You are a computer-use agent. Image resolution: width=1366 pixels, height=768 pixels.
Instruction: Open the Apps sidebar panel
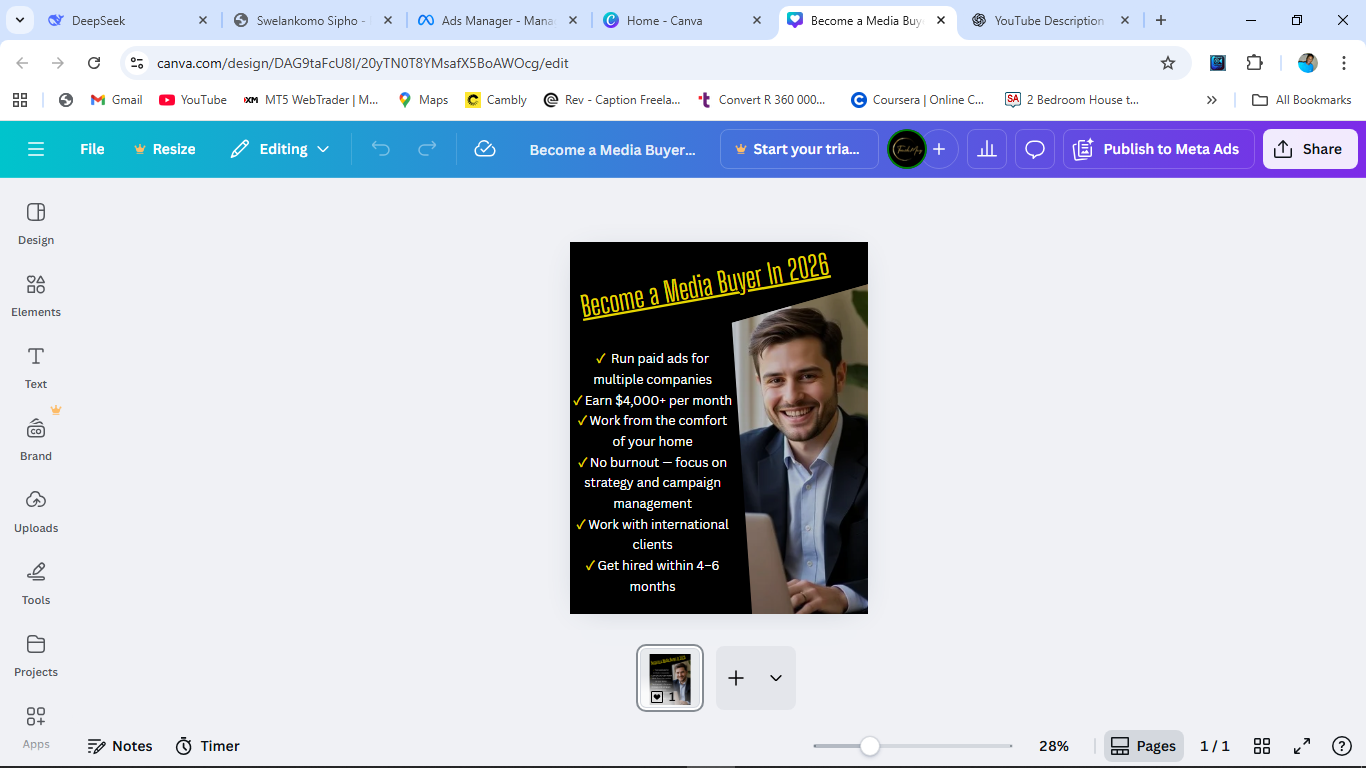(x=36, y=727)
